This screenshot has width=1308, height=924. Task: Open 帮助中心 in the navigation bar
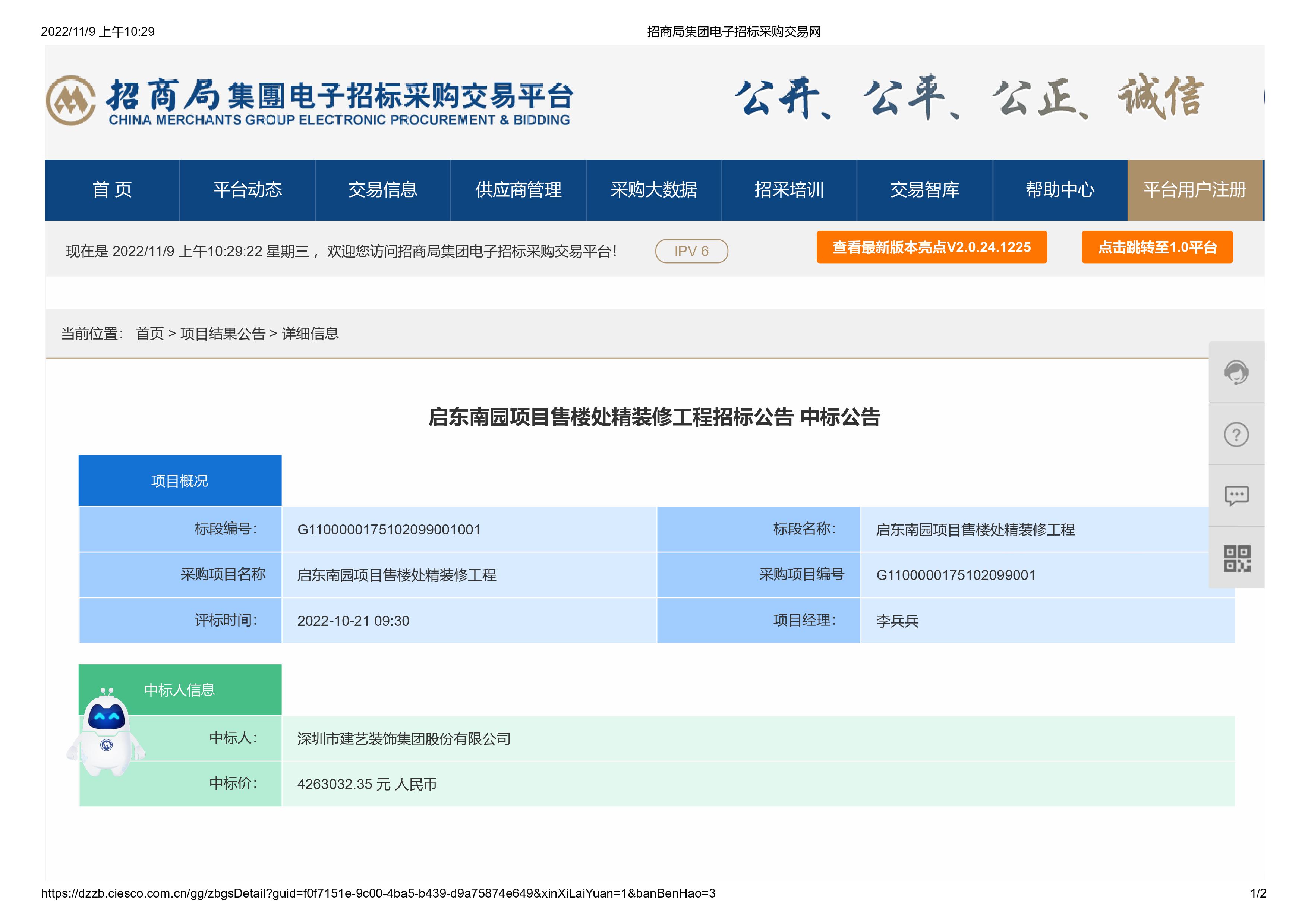[x=1060, y=190]
